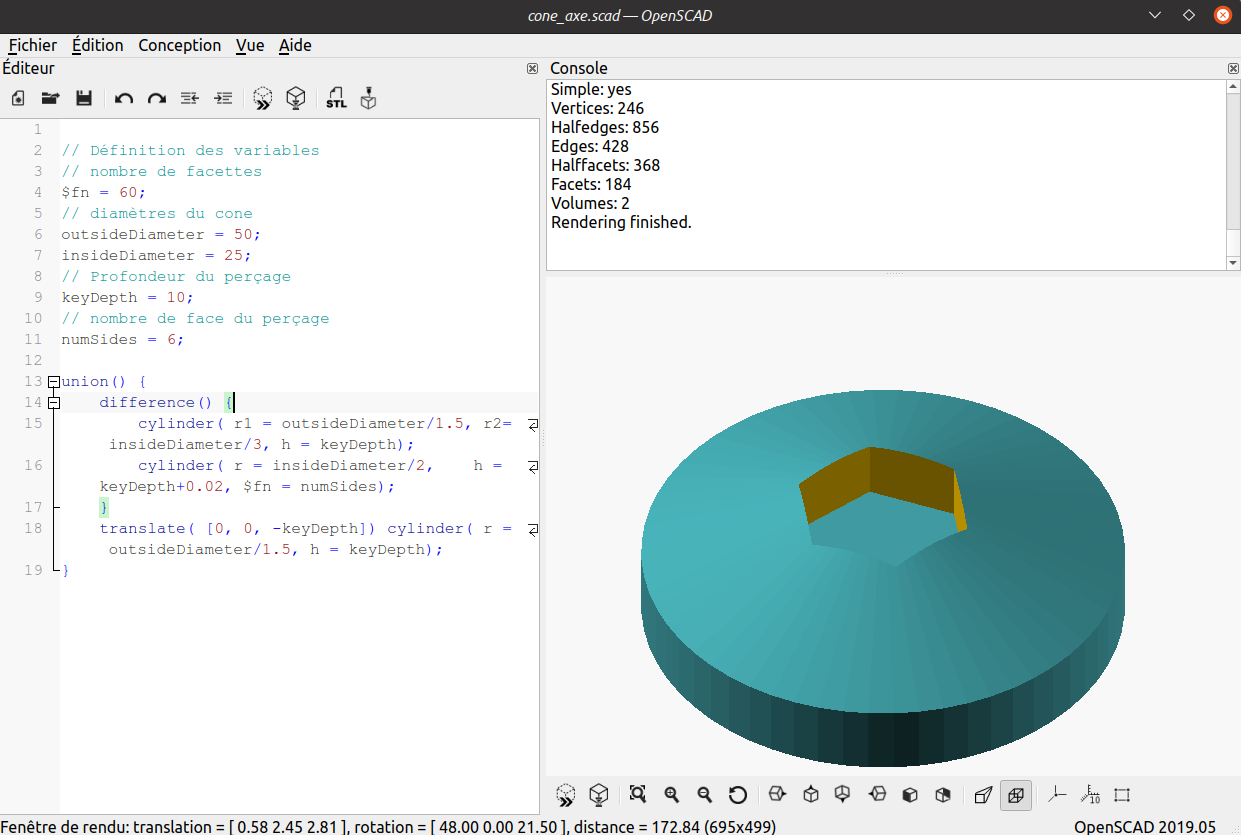Save the file with the floppy disk icon
Image resolution: width=1241 pixels, height=835 pixels.
click(x=84, y=98)
